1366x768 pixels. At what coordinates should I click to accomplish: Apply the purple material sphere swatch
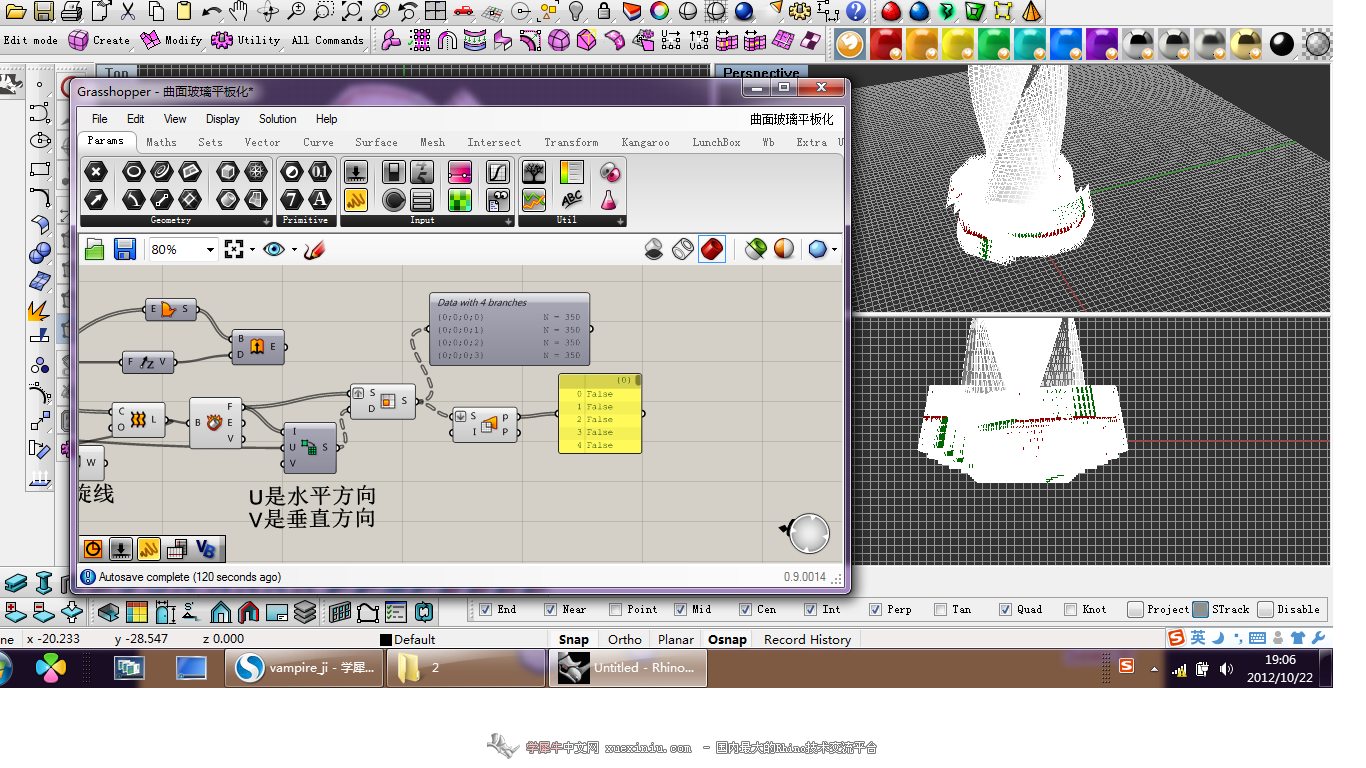pos(1102,43)
